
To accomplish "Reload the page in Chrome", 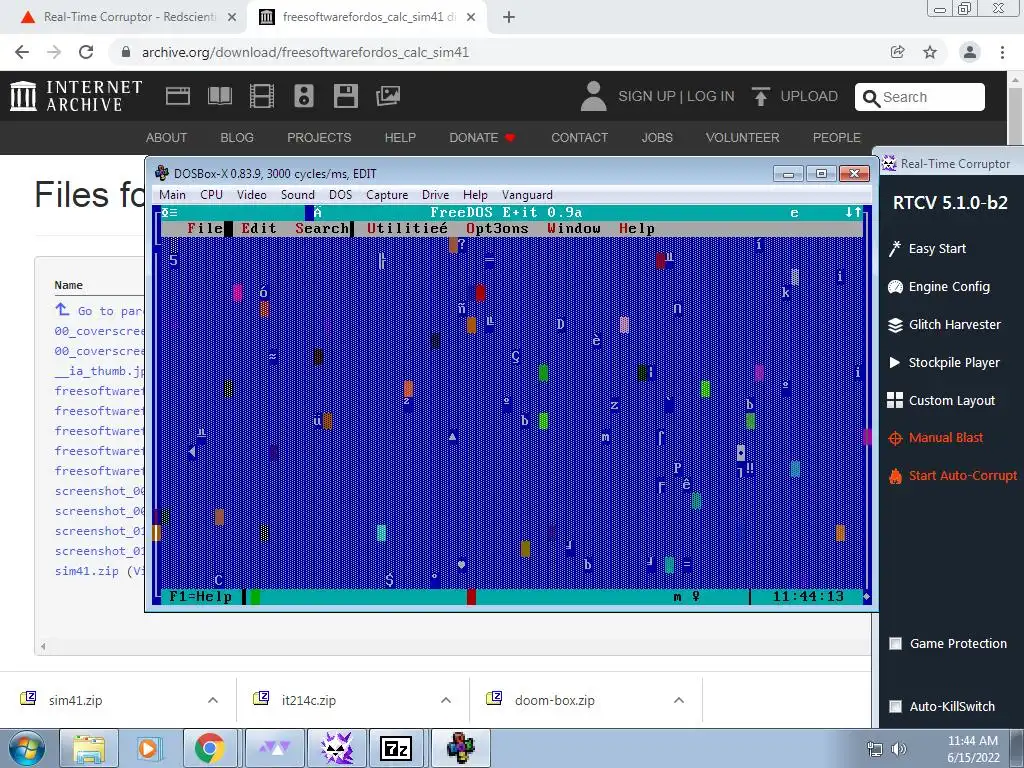I will click(x=86, y=52).
